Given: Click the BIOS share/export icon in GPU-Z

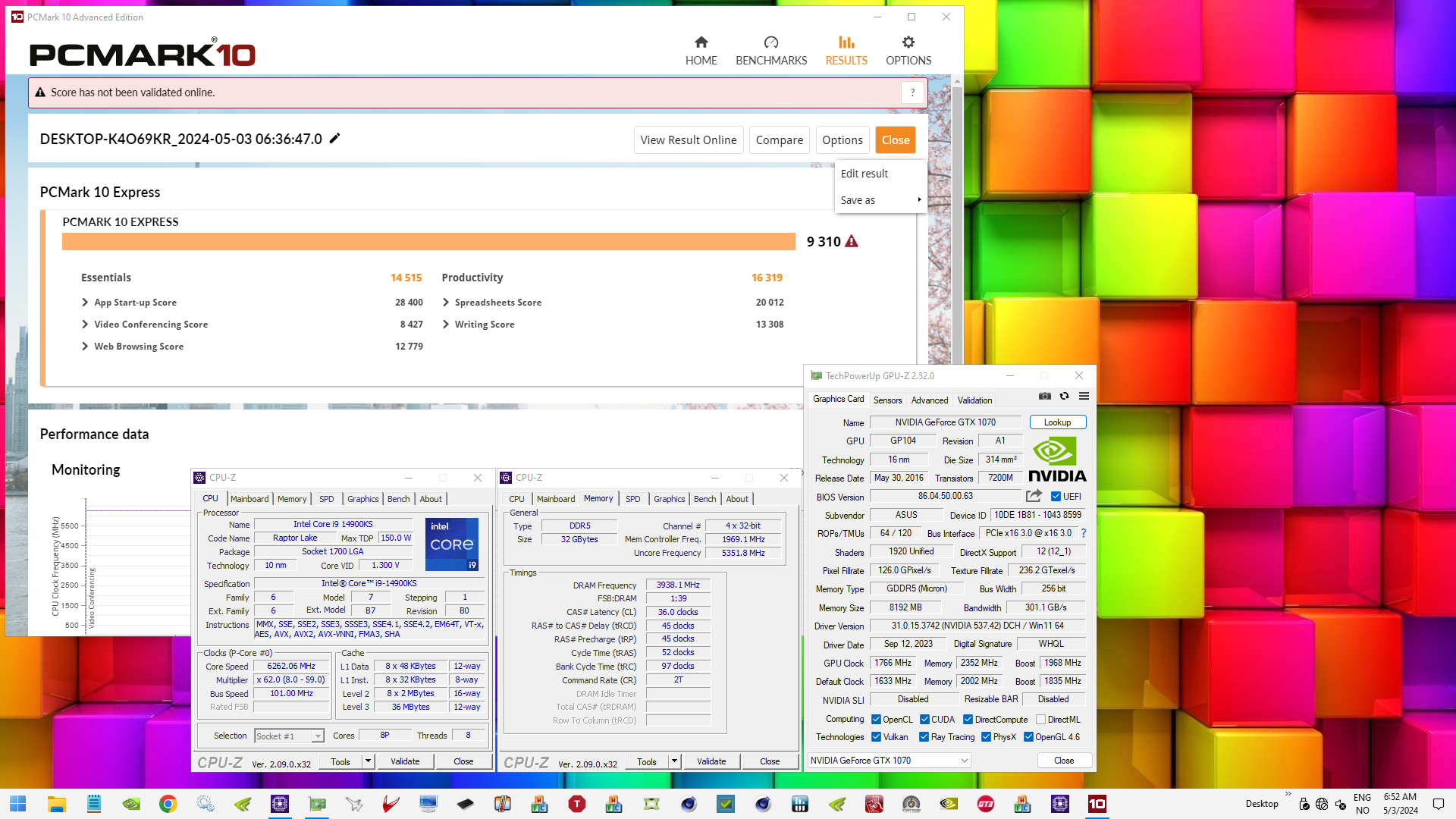Looking at the screenshot, I should 1034,496.
